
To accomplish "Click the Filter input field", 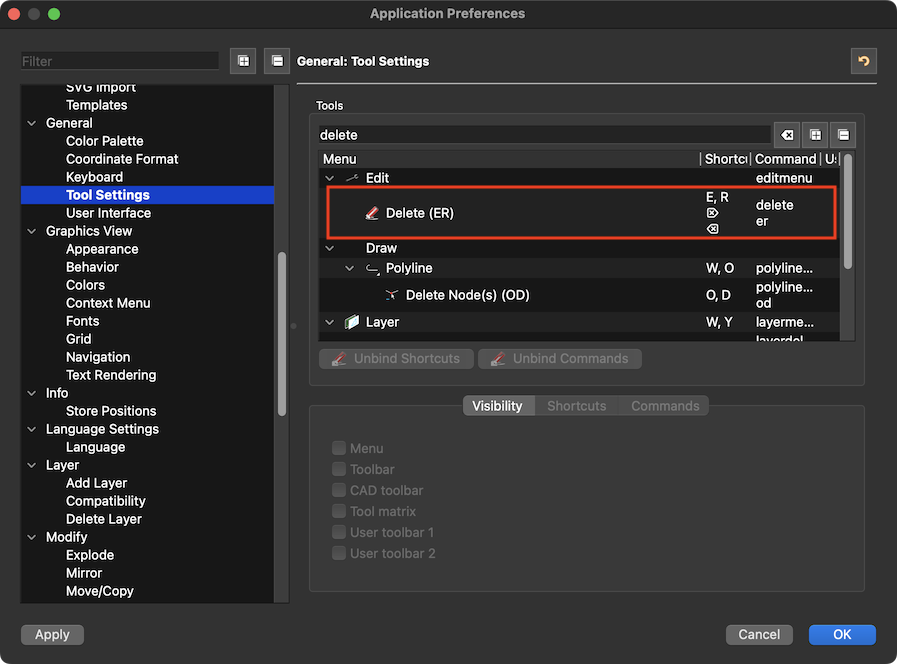I will click(119, 61).
